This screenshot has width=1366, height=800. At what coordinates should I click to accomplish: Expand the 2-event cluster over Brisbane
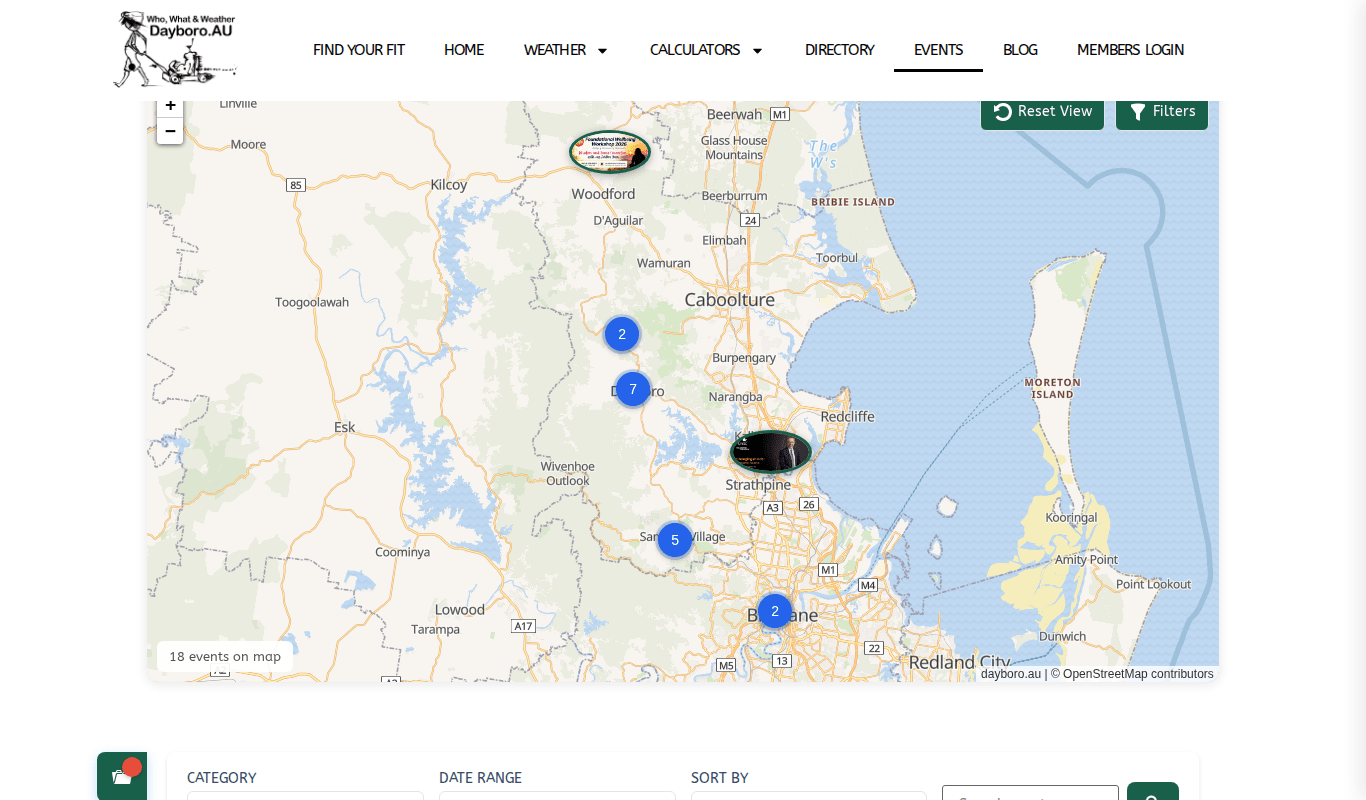(x=775, y=611)
